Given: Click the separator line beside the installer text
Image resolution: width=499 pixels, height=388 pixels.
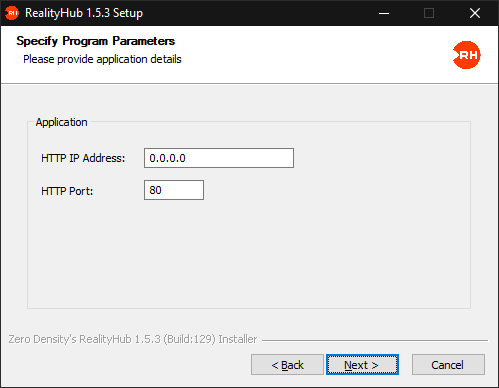Looking at the screenshot, I should [375, 340].
